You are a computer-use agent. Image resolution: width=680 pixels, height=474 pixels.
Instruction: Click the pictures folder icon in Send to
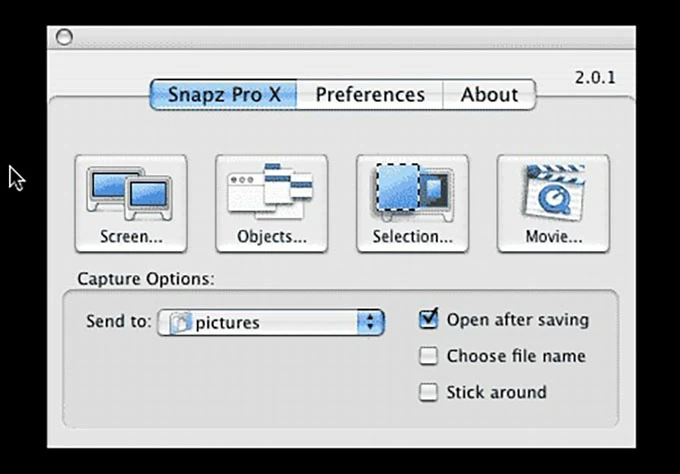181,322
